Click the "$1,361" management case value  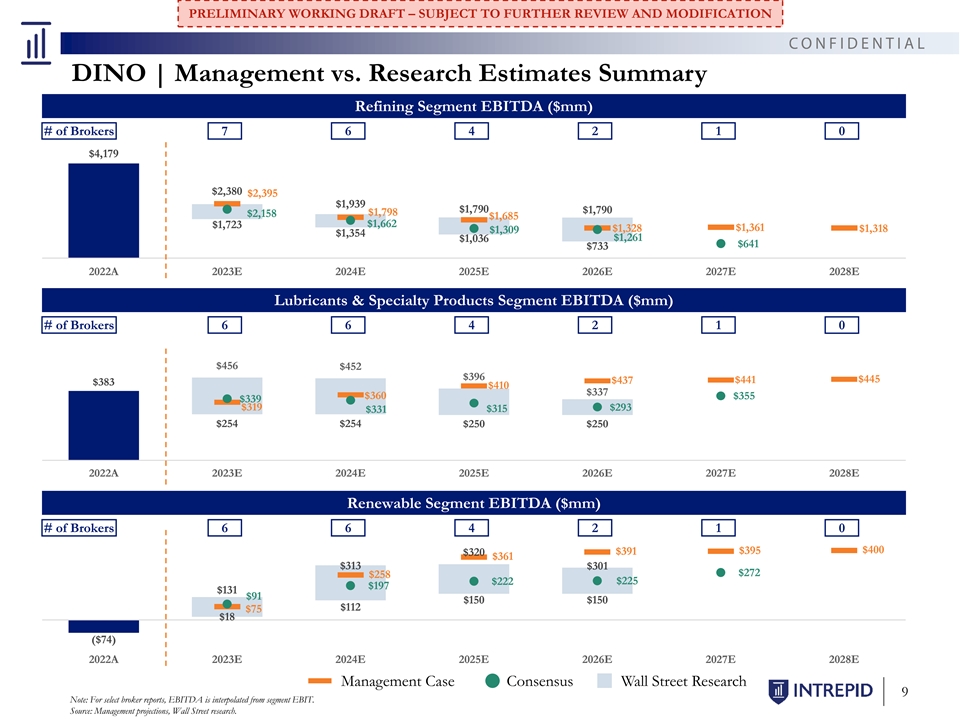click(750, 228)
